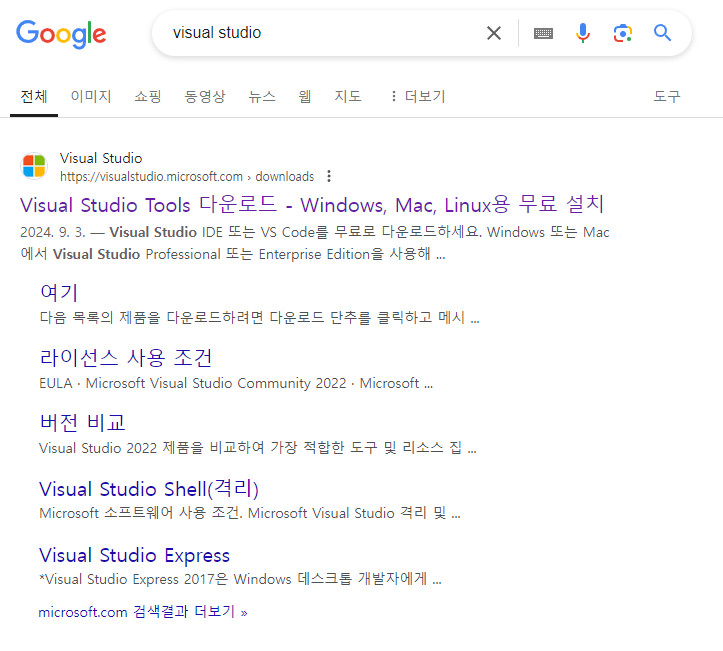This screenshot has width=723, height=651.
Task: Click the Microsoft favicon of the result
Action: (34, 166)
